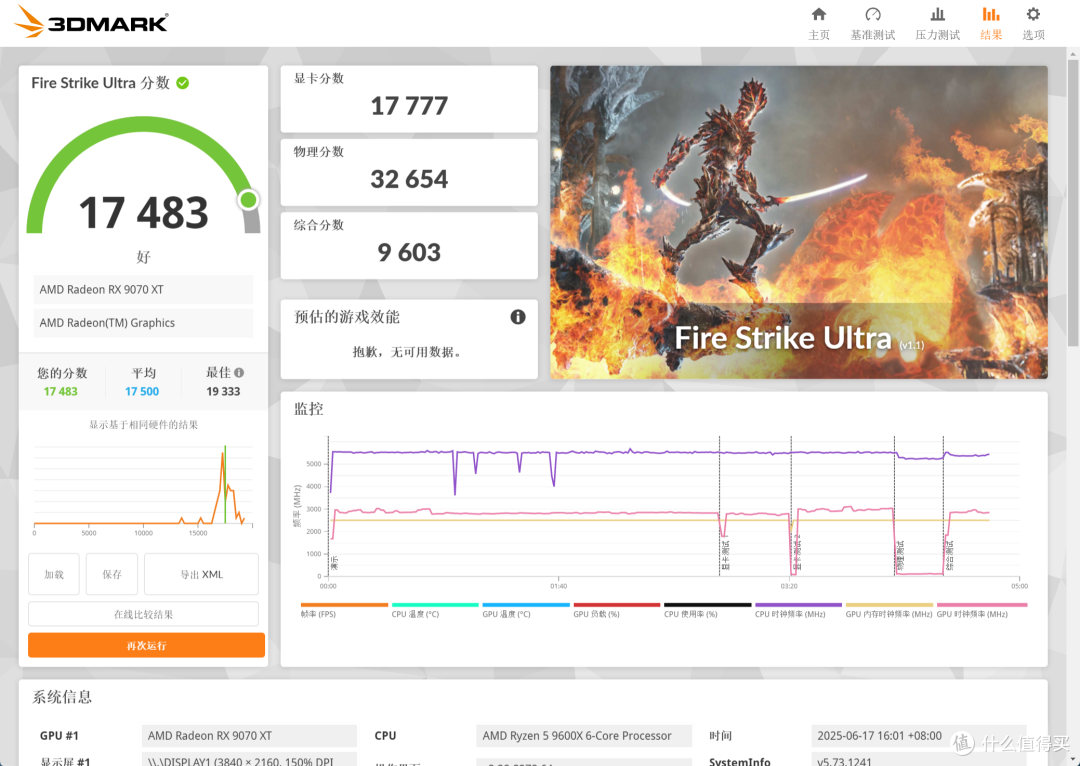Click the 3DMark logo
The width and height of the screenshot is (1080, 766).
[92, 21]
